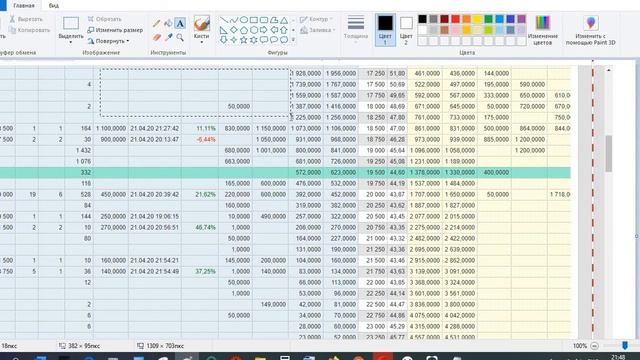
Task: Choose the Curve shape
Action: coord(233,20)
